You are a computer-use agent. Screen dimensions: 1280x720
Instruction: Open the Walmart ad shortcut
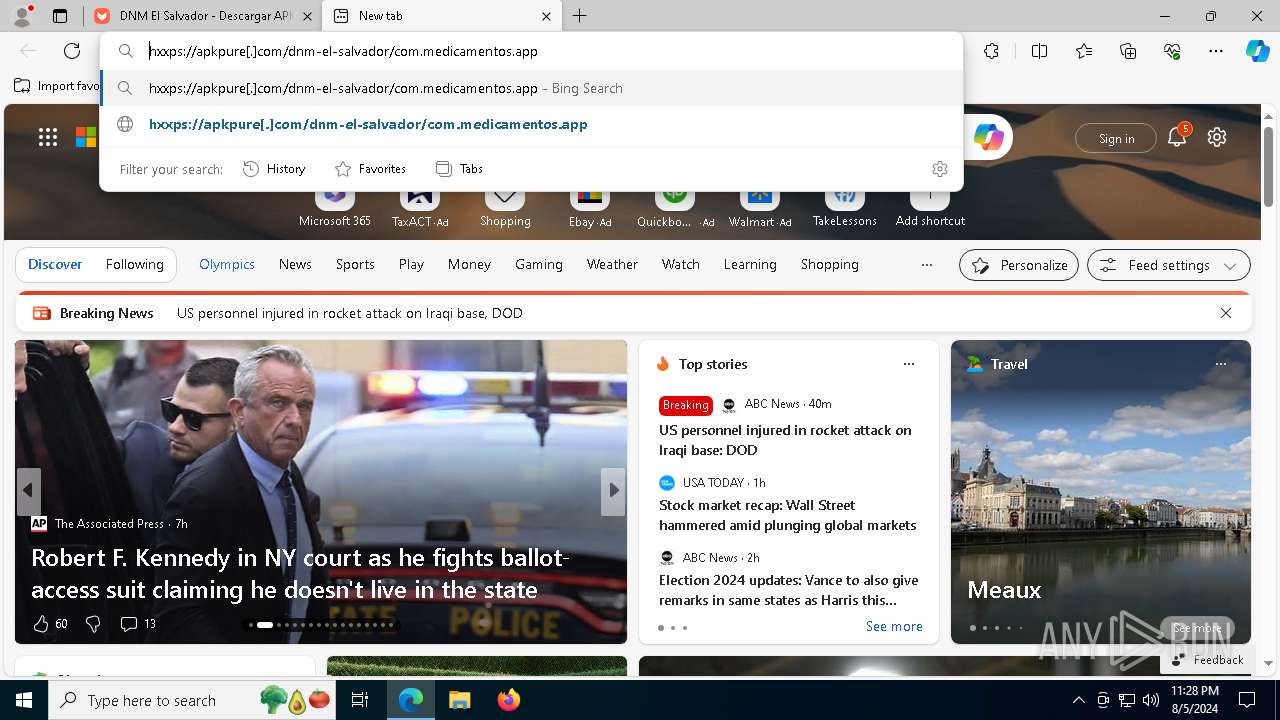click(760, 209)
